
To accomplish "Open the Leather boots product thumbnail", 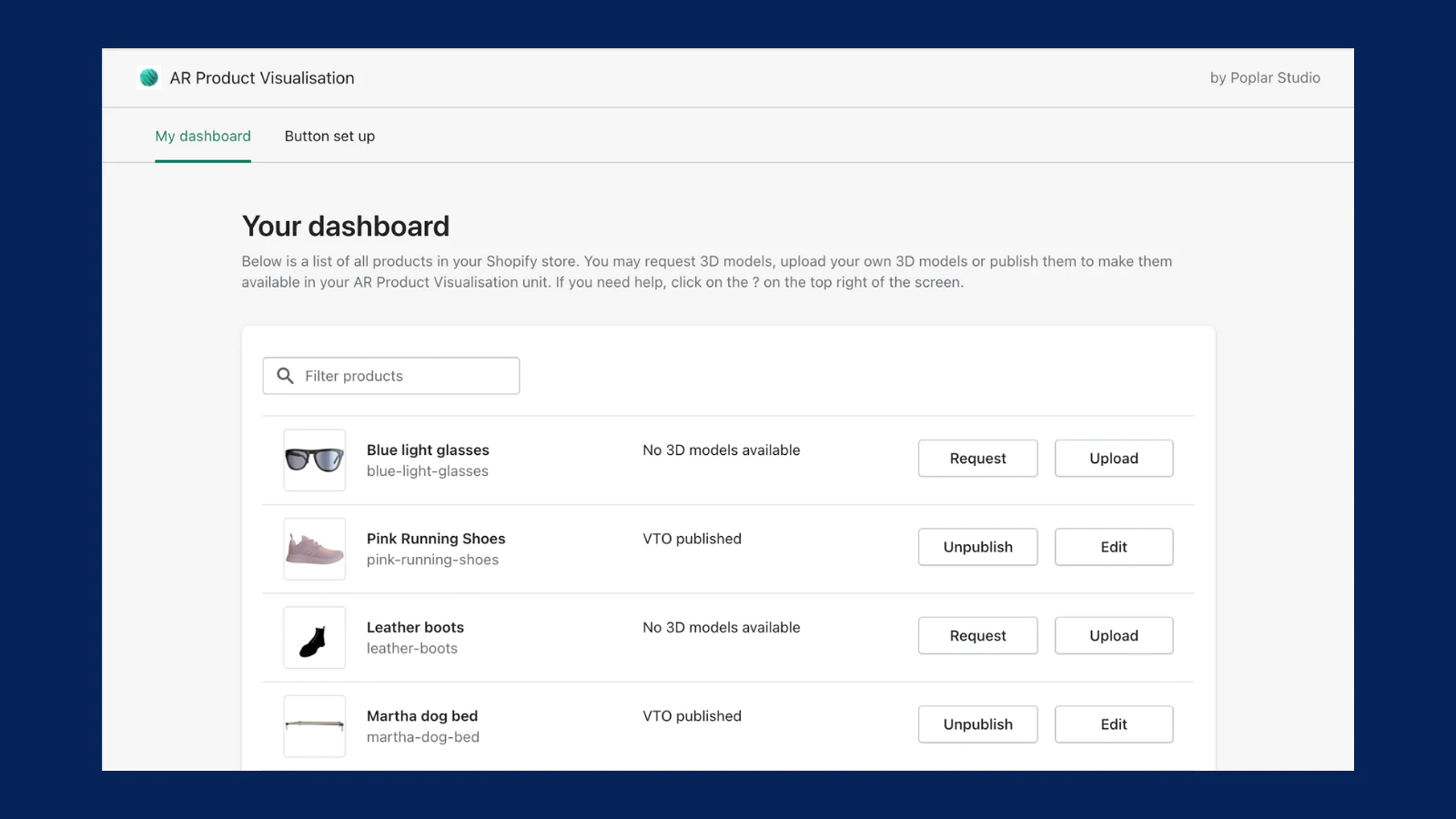I will click(x=315, y=638).
